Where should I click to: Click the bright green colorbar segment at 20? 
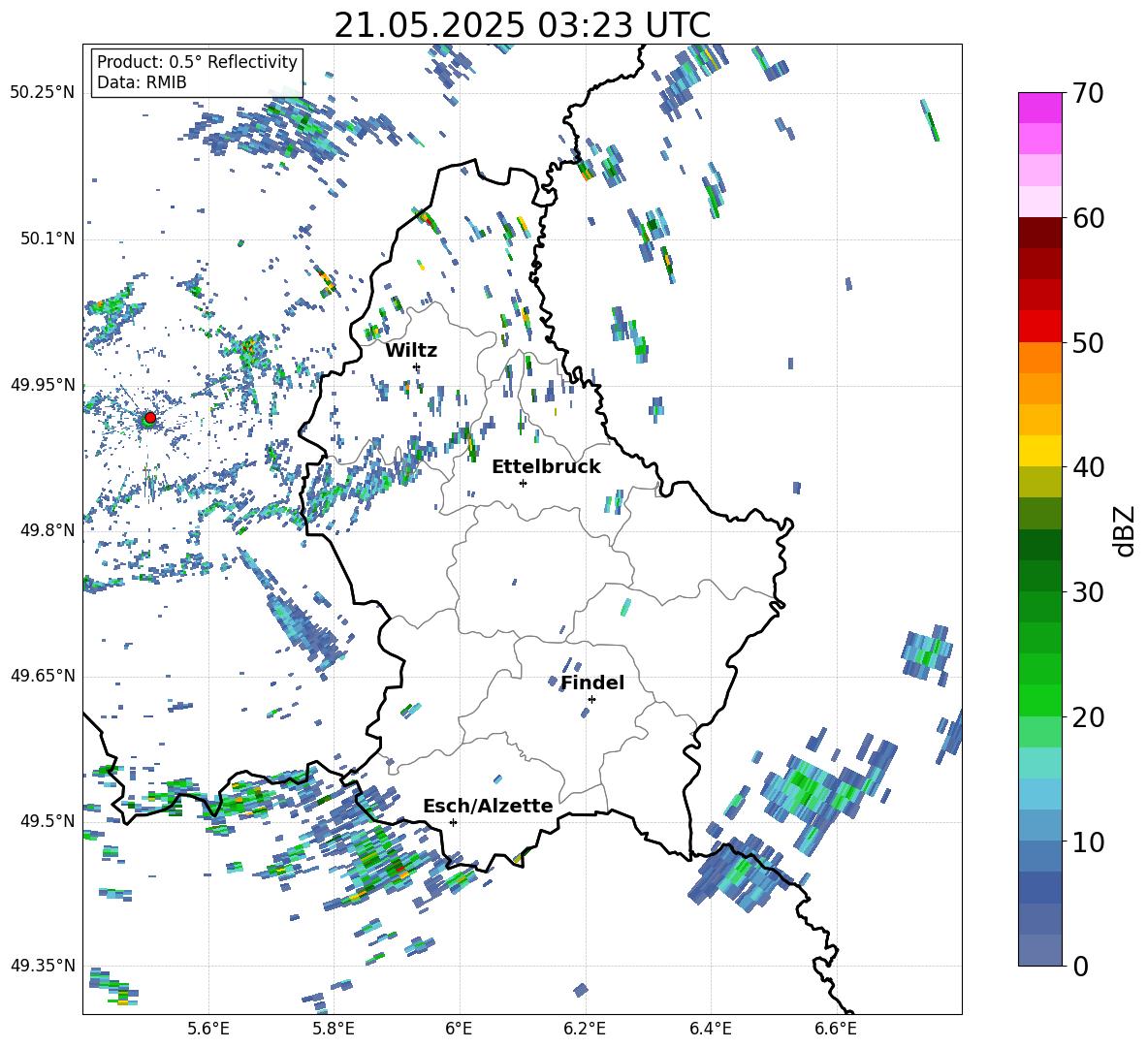pyautogui.click(x=1039, y=701)
